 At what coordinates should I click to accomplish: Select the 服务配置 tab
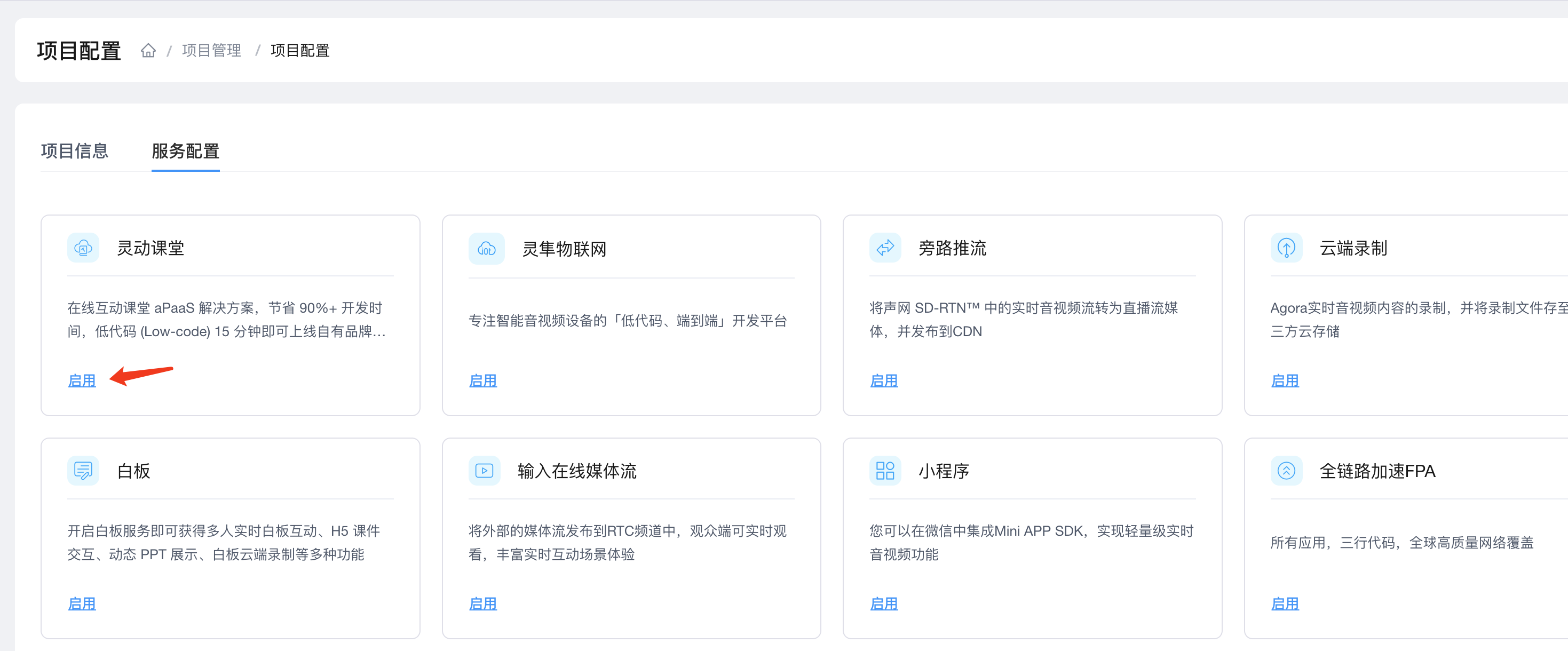pyautogui.click(x=186, y=151)
